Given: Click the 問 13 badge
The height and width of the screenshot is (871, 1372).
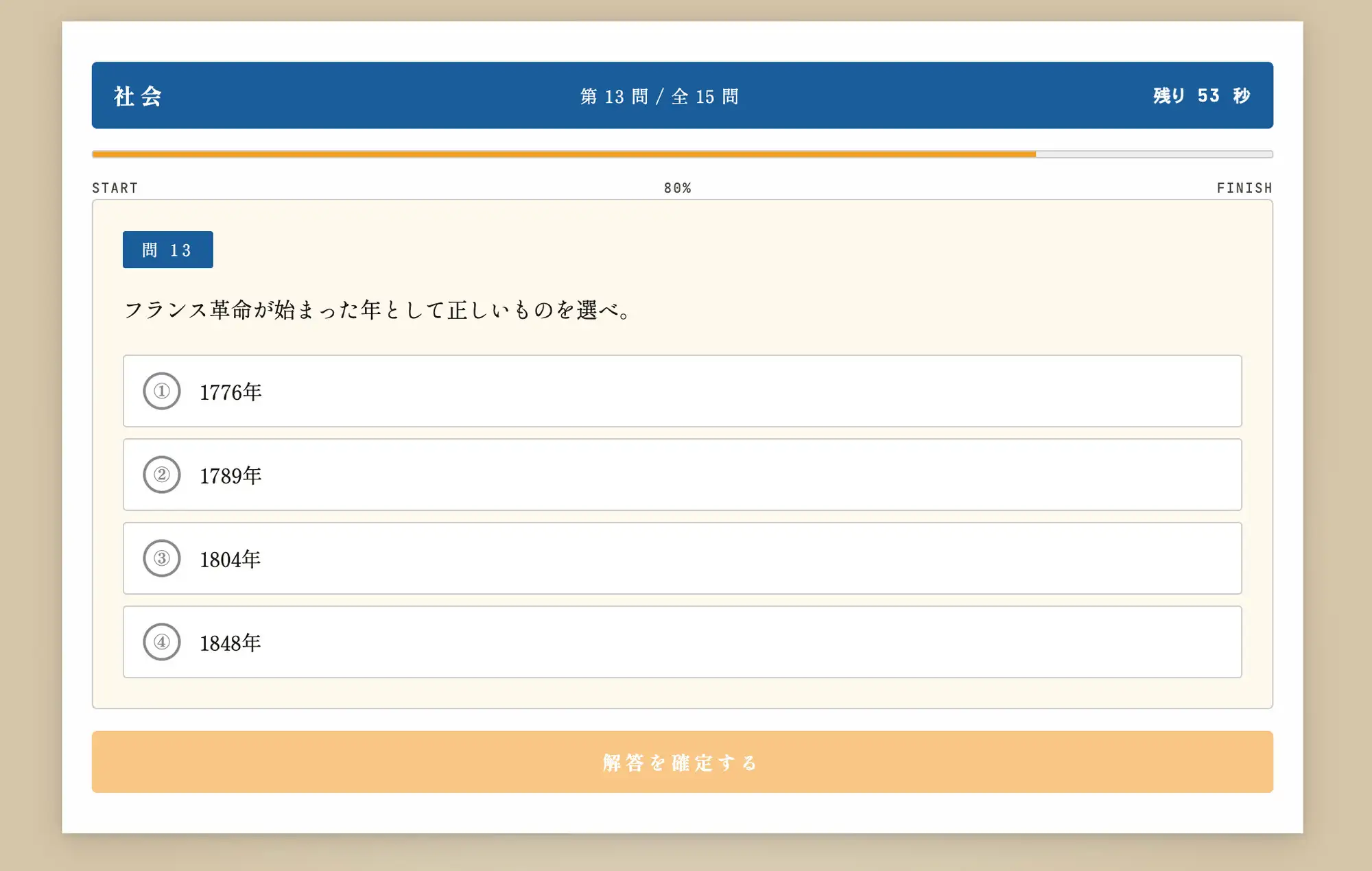Looking at the screenshot, I should point(167,250).
